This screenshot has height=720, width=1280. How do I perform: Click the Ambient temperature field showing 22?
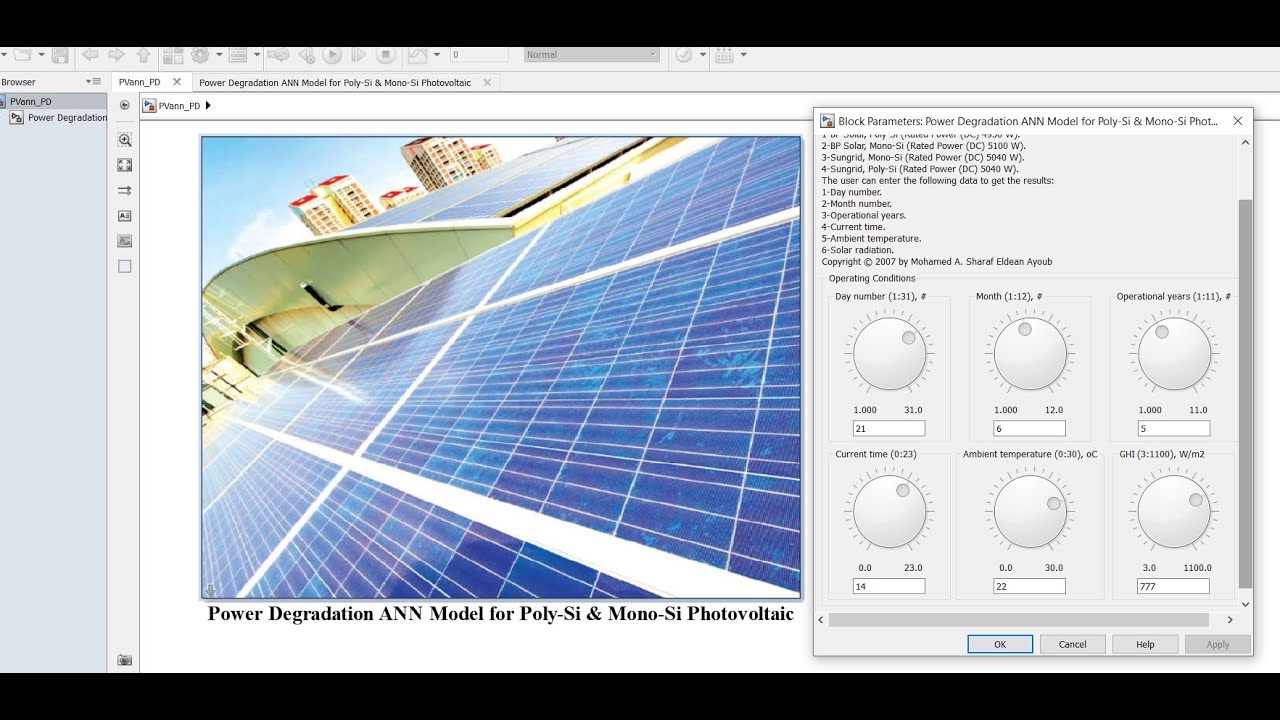1029,587
